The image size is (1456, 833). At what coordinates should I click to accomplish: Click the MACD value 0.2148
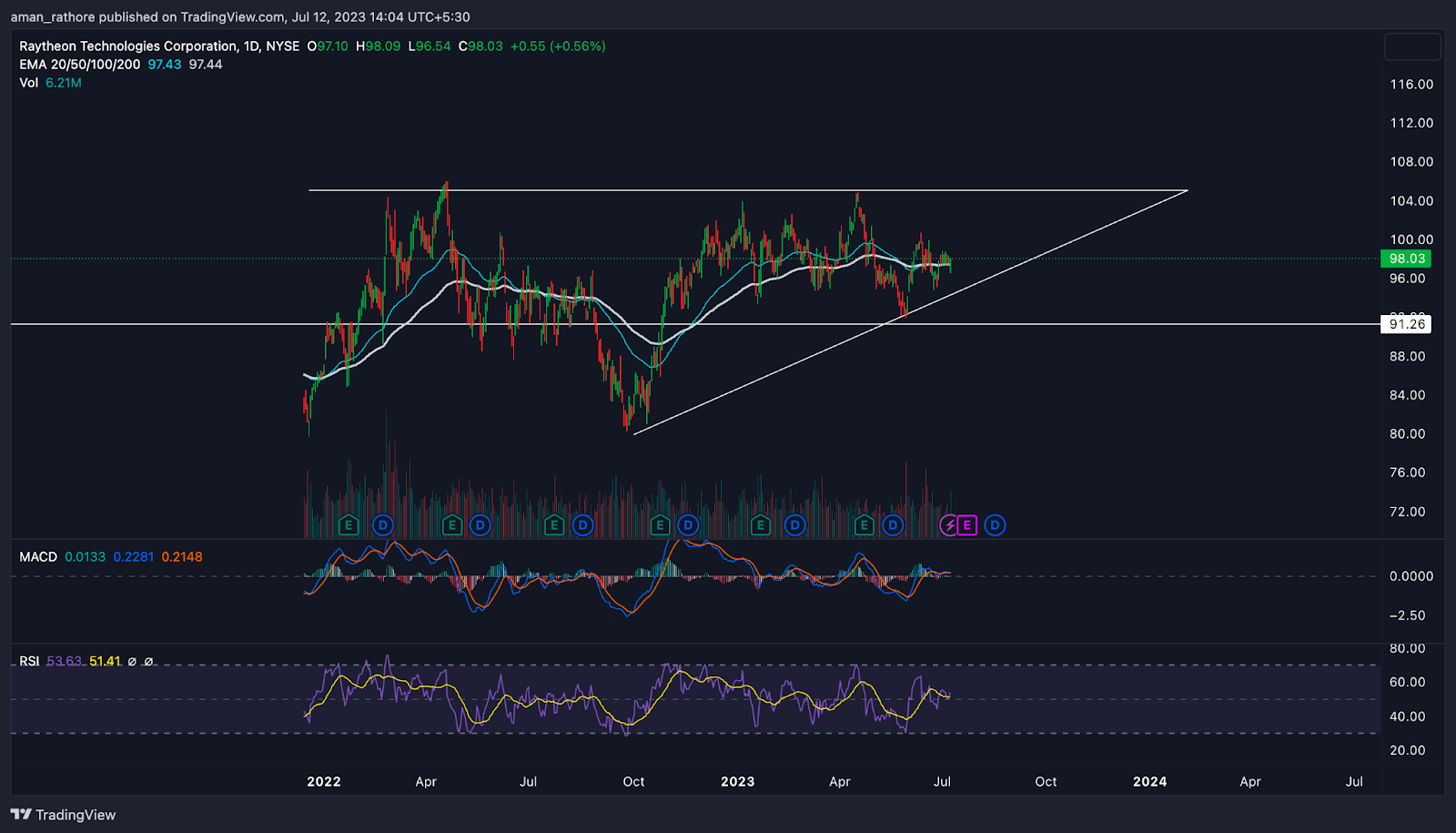click(x=182, y=556)
